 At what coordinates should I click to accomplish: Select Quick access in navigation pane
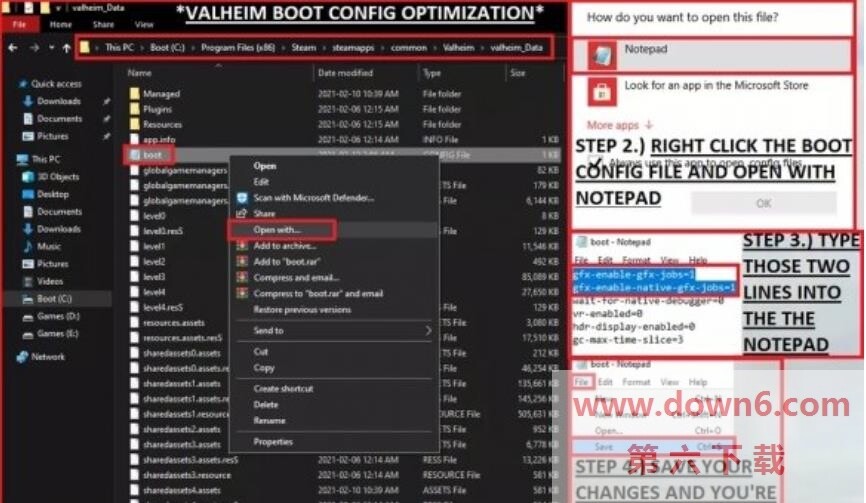click(x=56, y=83)
